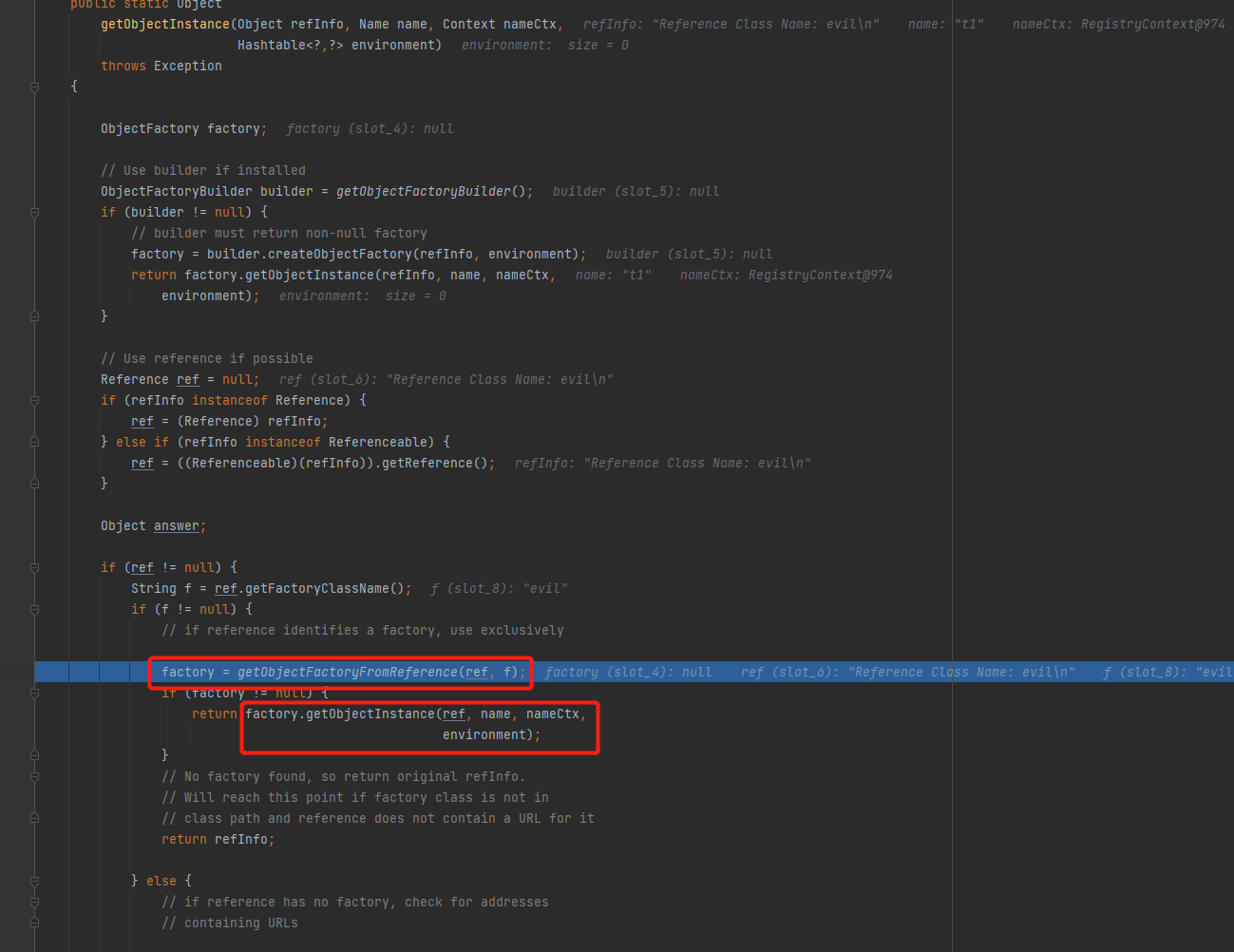
Task: Fold the '// if reference has no factory' comment
Action: [35, 902]
